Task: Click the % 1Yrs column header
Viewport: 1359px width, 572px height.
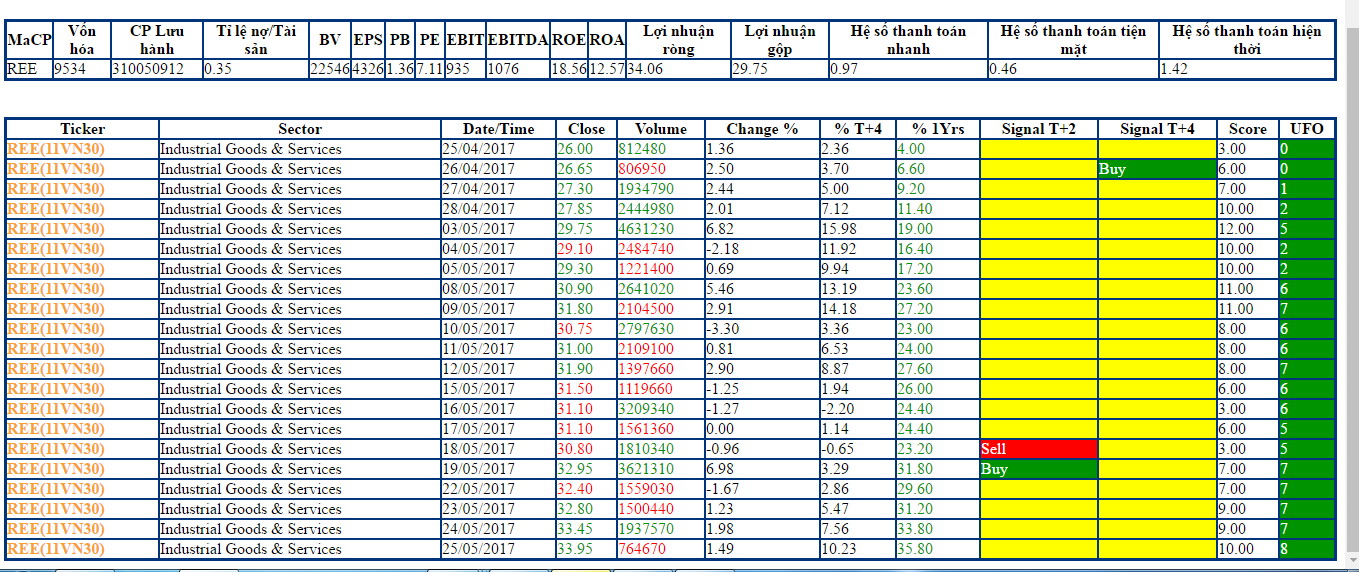Action: pyautogui.click(x=937, y=129)
